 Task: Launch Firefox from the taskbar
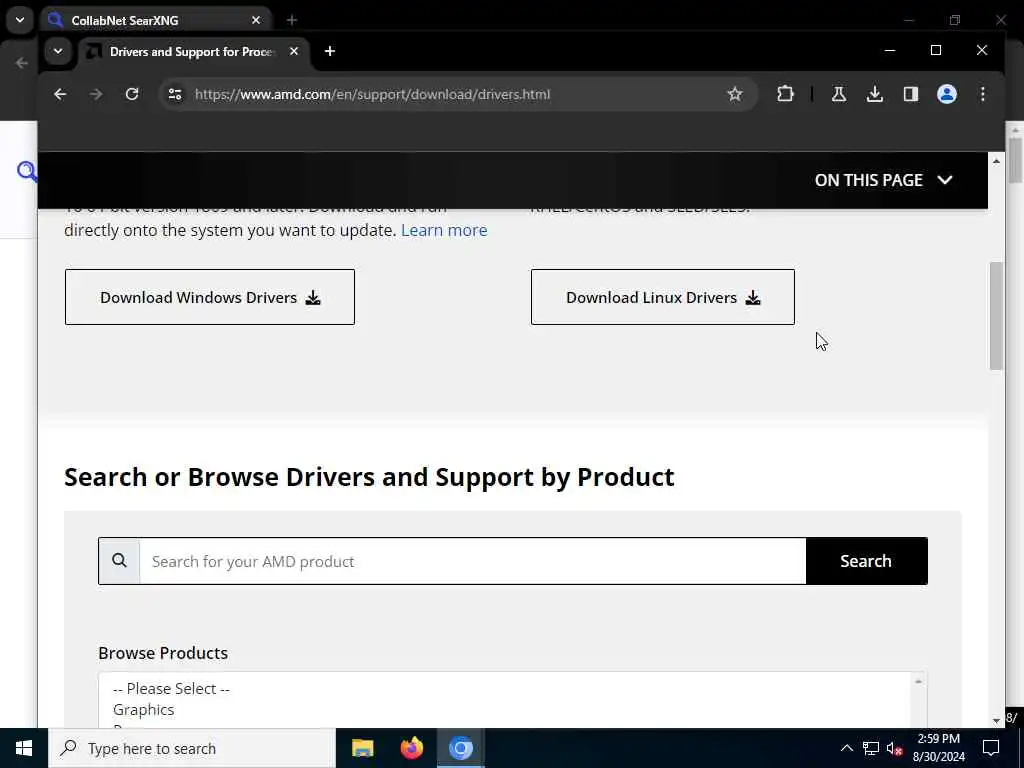pyautogui.click(x=411, y=748)
